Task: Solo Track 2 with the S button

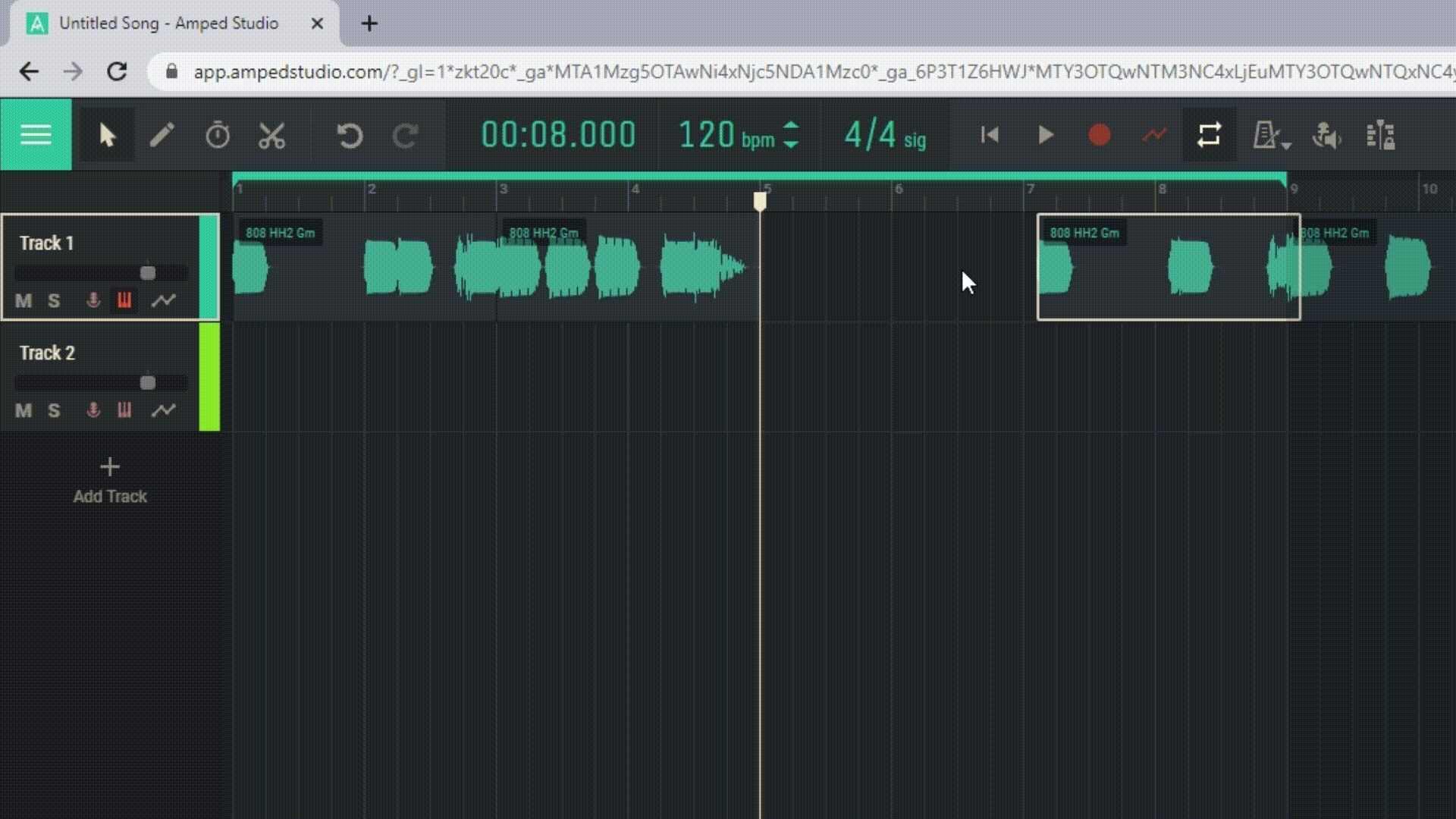Action: (x=53, y=410)
